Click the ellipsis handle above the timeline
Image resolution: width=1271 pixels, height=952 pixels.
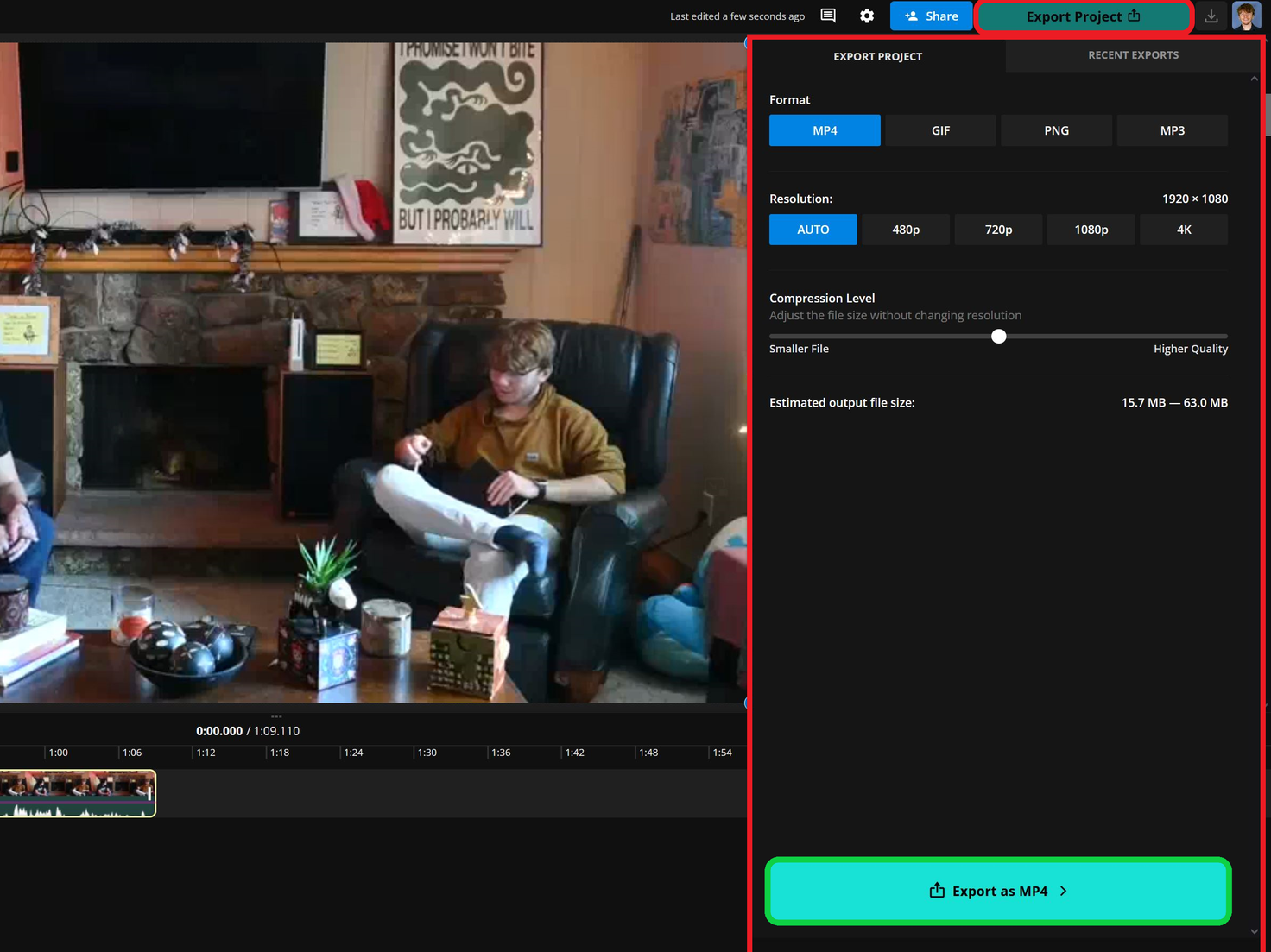(x=276, y=716)
